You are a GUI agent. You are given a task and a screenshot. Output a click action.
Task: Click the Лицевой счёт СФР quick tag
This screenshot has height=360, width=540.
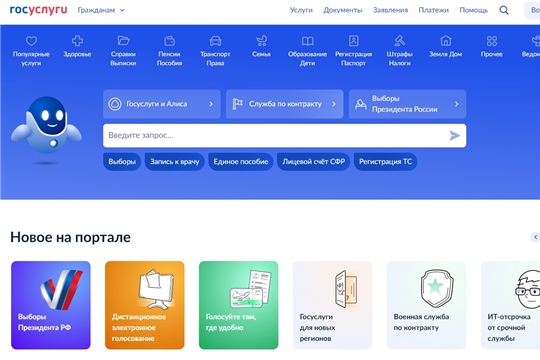(313, 162)
